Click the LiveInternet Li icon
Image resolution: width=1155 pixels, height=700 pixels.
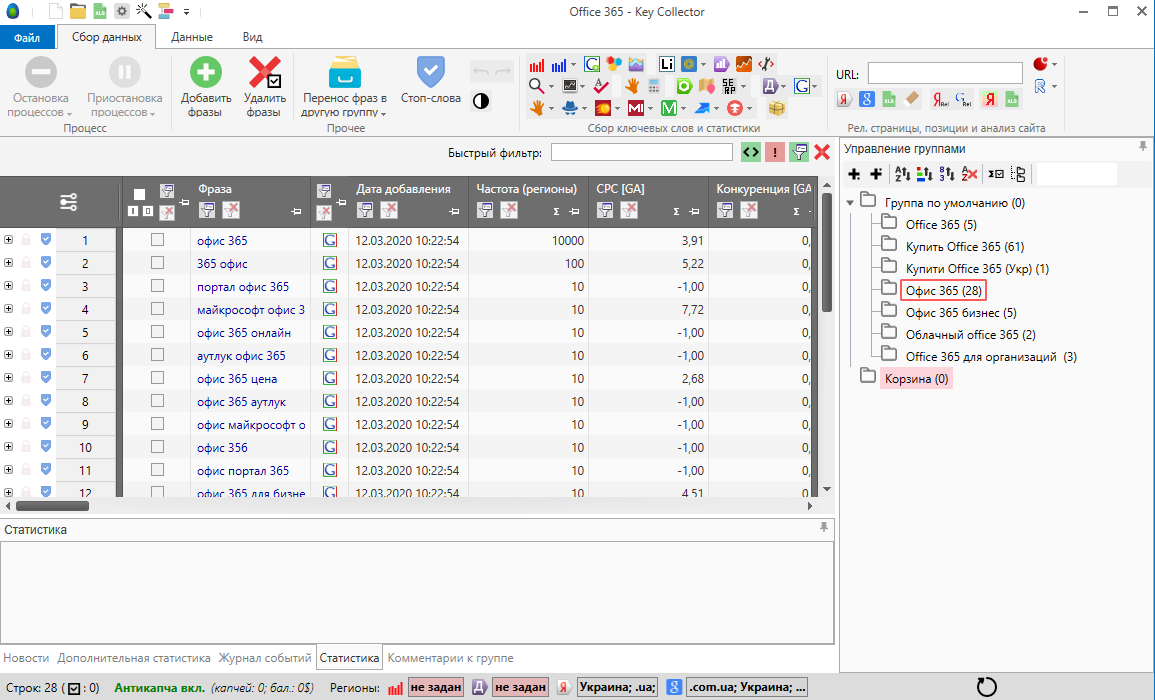(667, 64)
